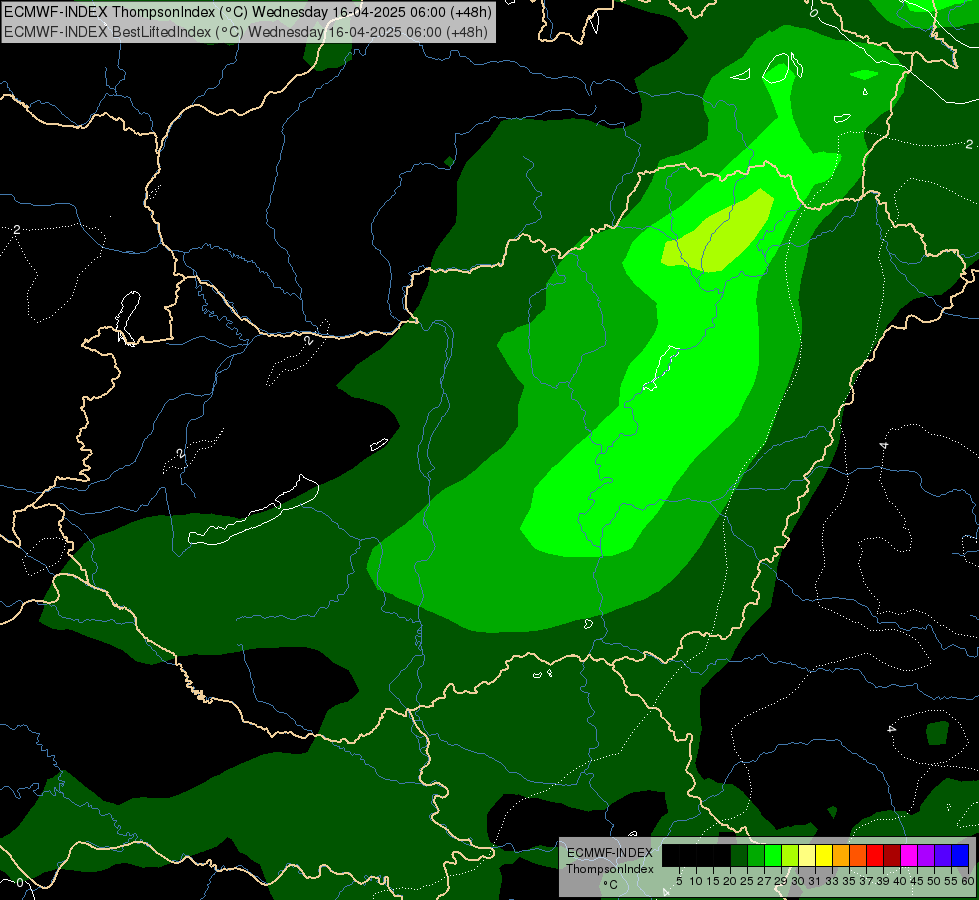The width and height of the screenshot is (979, 900).
Task: Select the magenta 40–45 legend swatch
Action: pyautogui.click(x=910, y=855)
